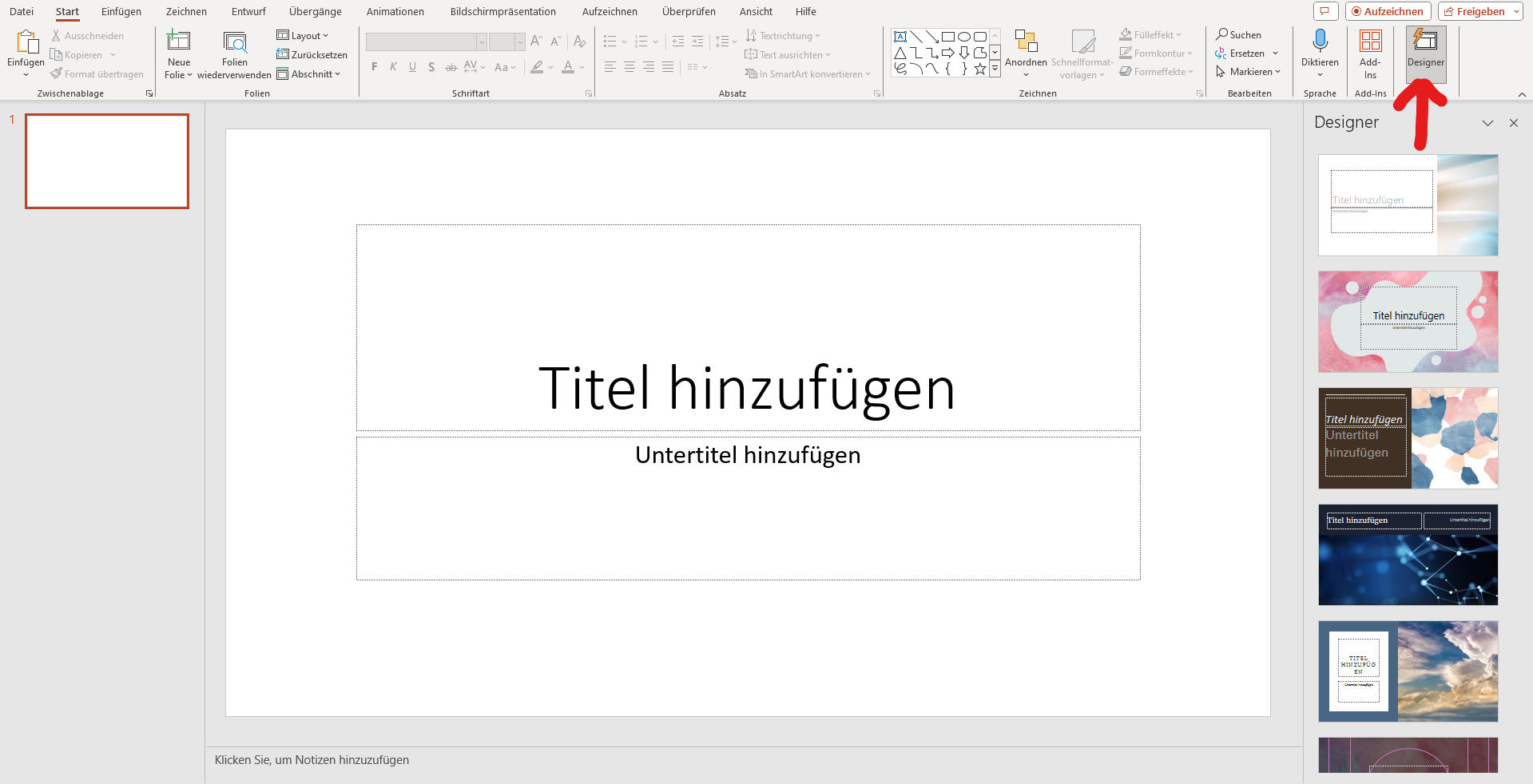The image size is (1533, 784).
Task: Collapse the ribbon chevron
Action: 1522,94
